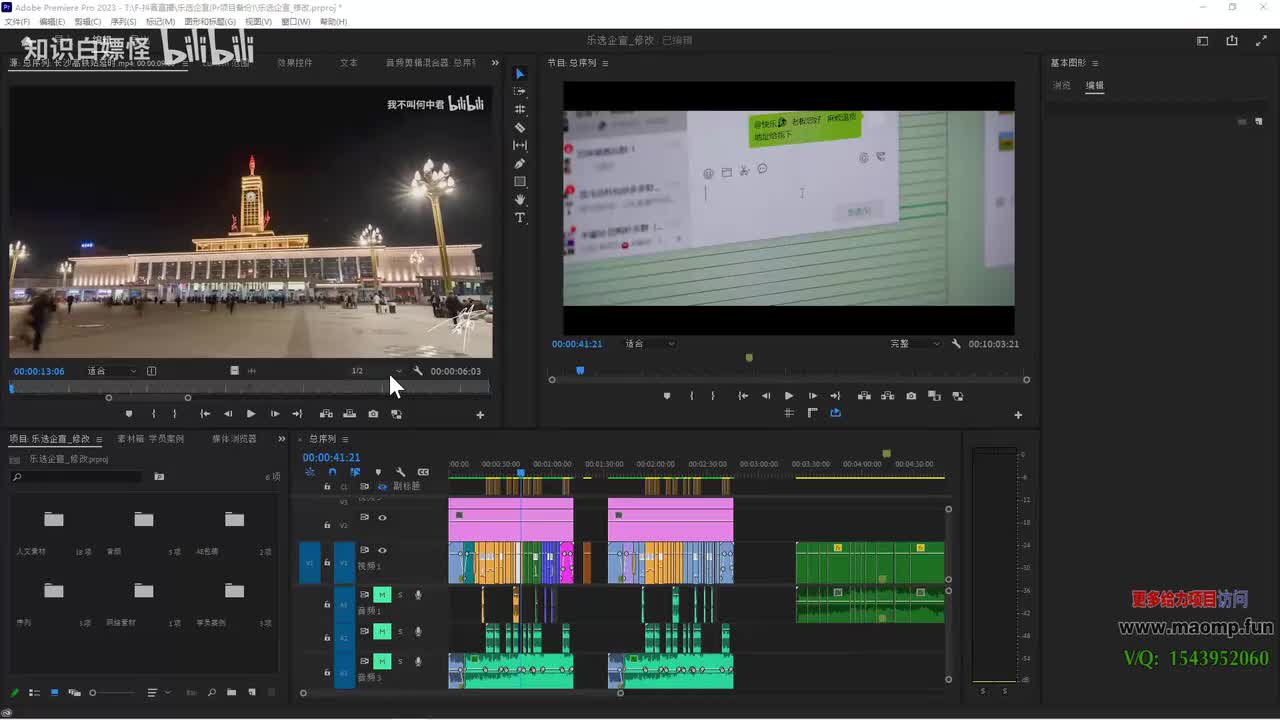
Task: Click Quick Export icon at top right
Action: 1232,41
